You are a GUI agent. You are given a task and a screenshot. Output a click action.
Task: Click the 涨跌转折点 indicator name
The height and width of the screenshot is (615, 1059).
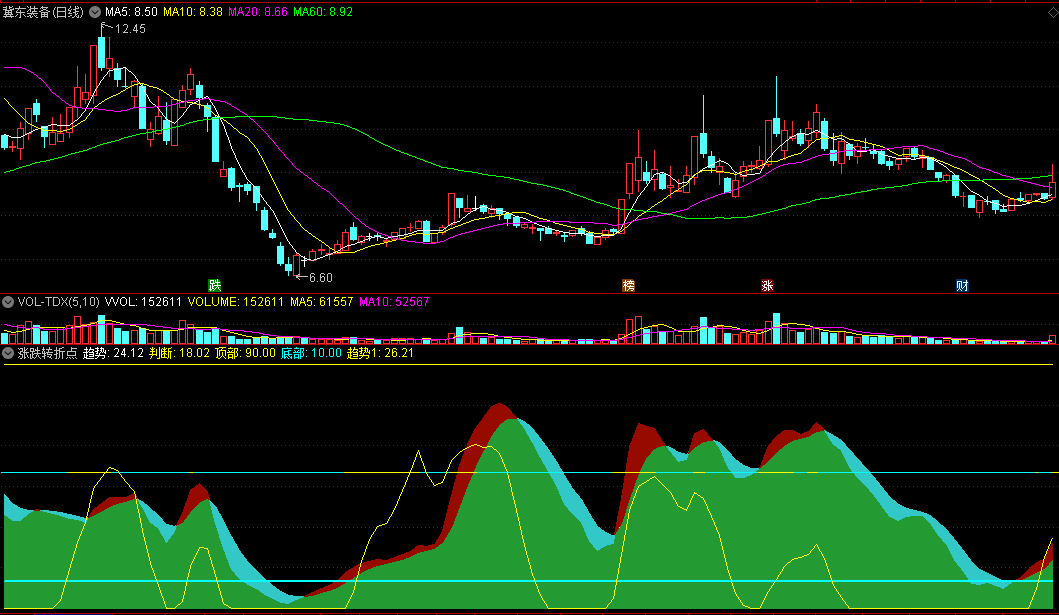[x=47, y=353]
